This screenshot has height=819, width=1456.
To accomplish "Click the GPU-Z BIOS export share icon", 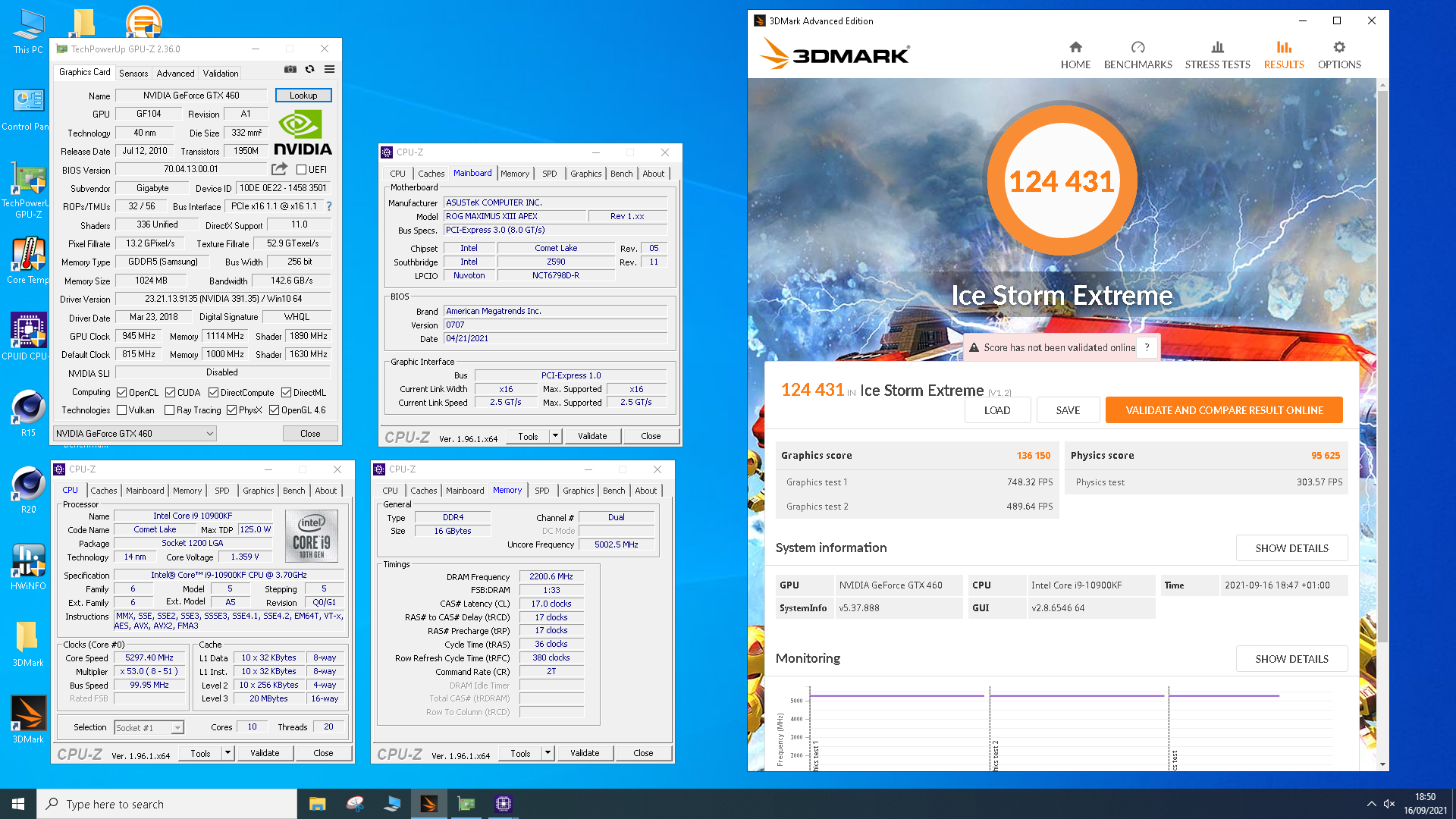I will (x=280, y=169).
